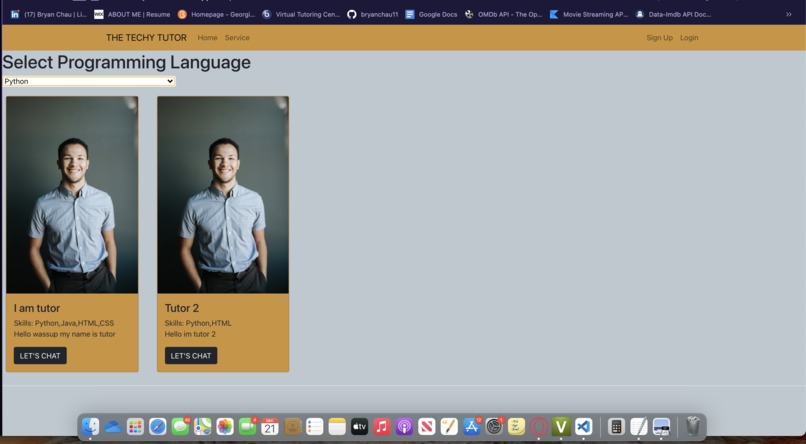Open Notes app in dock
Viewport: 806px width, 444px height.
pyautogui.click(x=337, y=427)
